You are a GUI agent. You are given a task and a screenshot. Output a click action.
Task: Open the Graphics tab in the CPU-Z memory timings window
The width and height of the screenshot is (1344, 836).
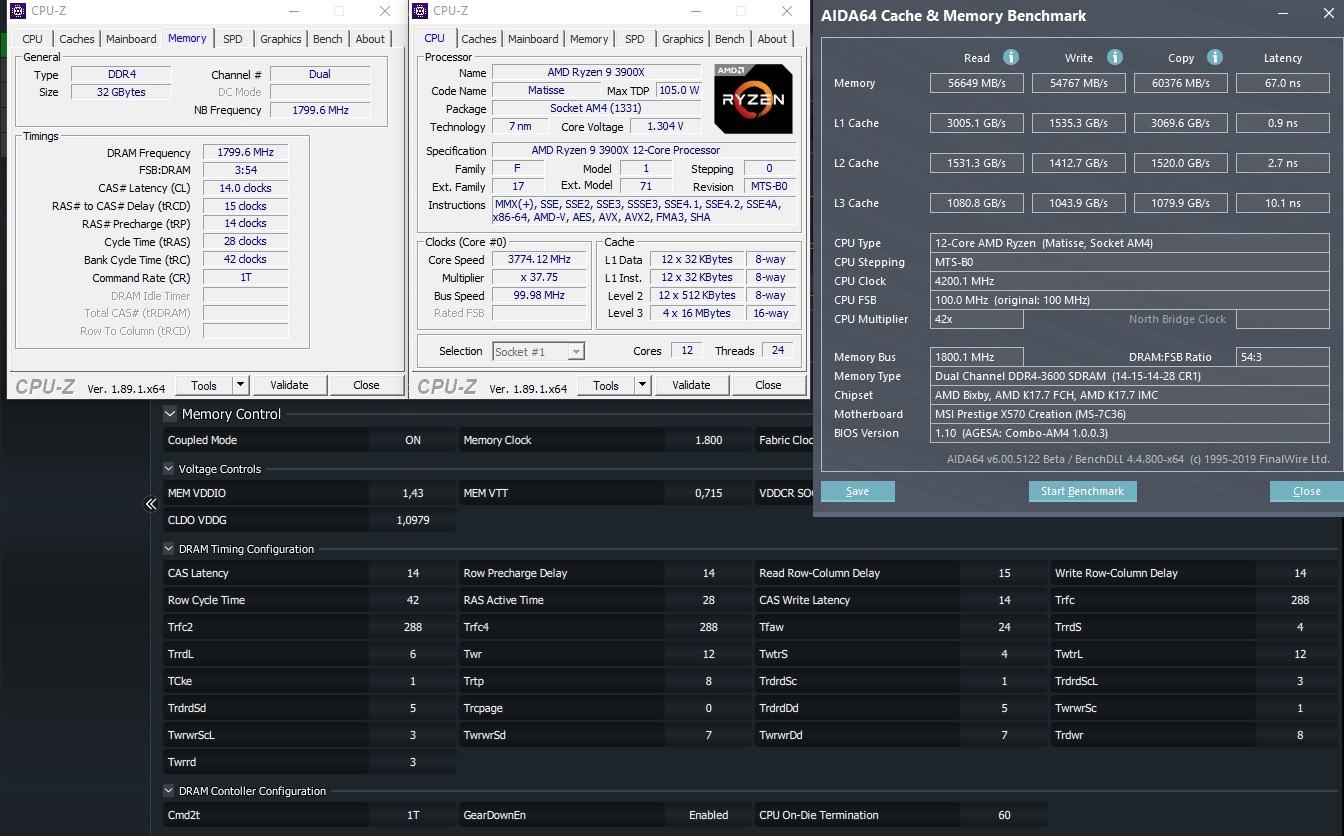tap(280, 39)
